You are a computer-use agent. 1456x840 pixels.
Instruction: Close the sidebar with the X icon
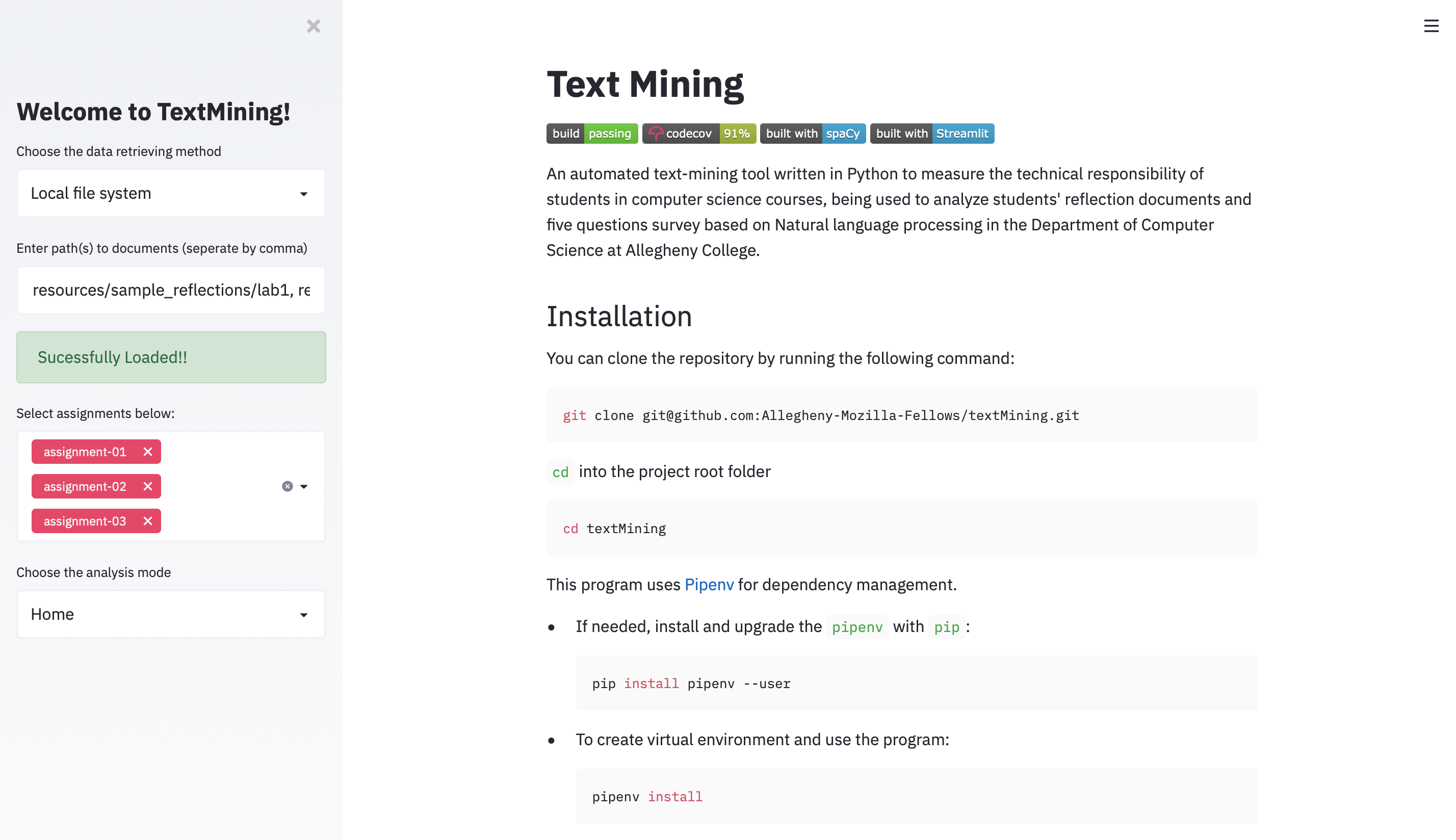pyautogui.click(x=313, y=26)
